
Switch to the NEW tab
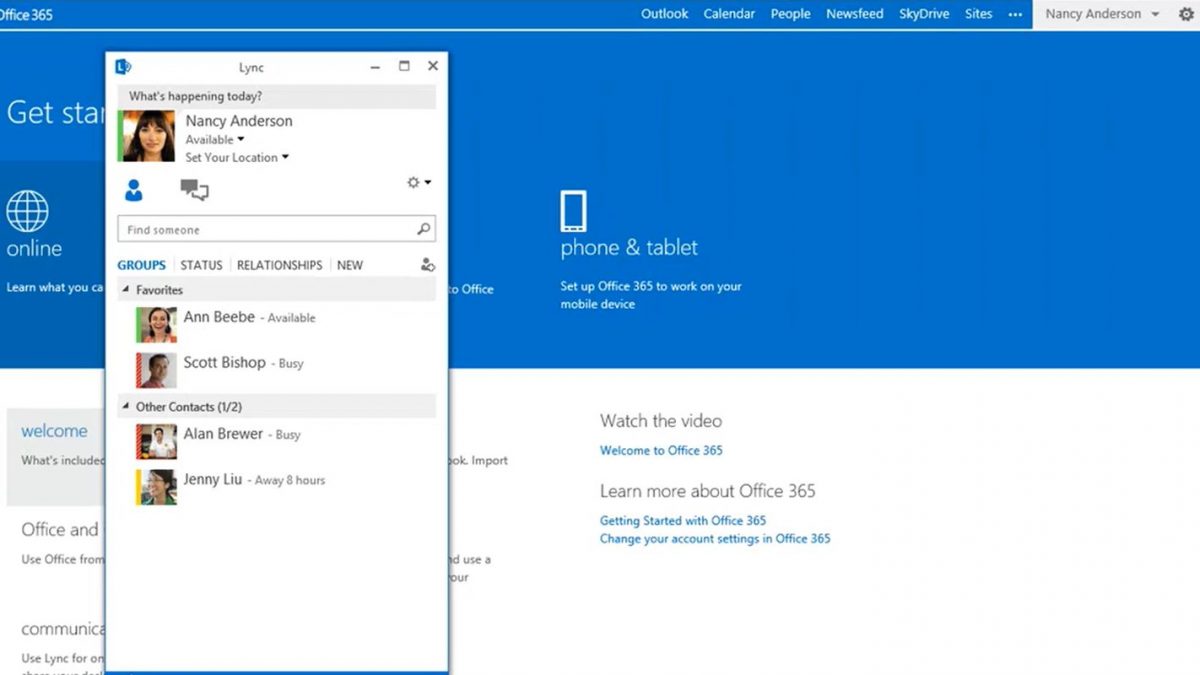(350, 265)
